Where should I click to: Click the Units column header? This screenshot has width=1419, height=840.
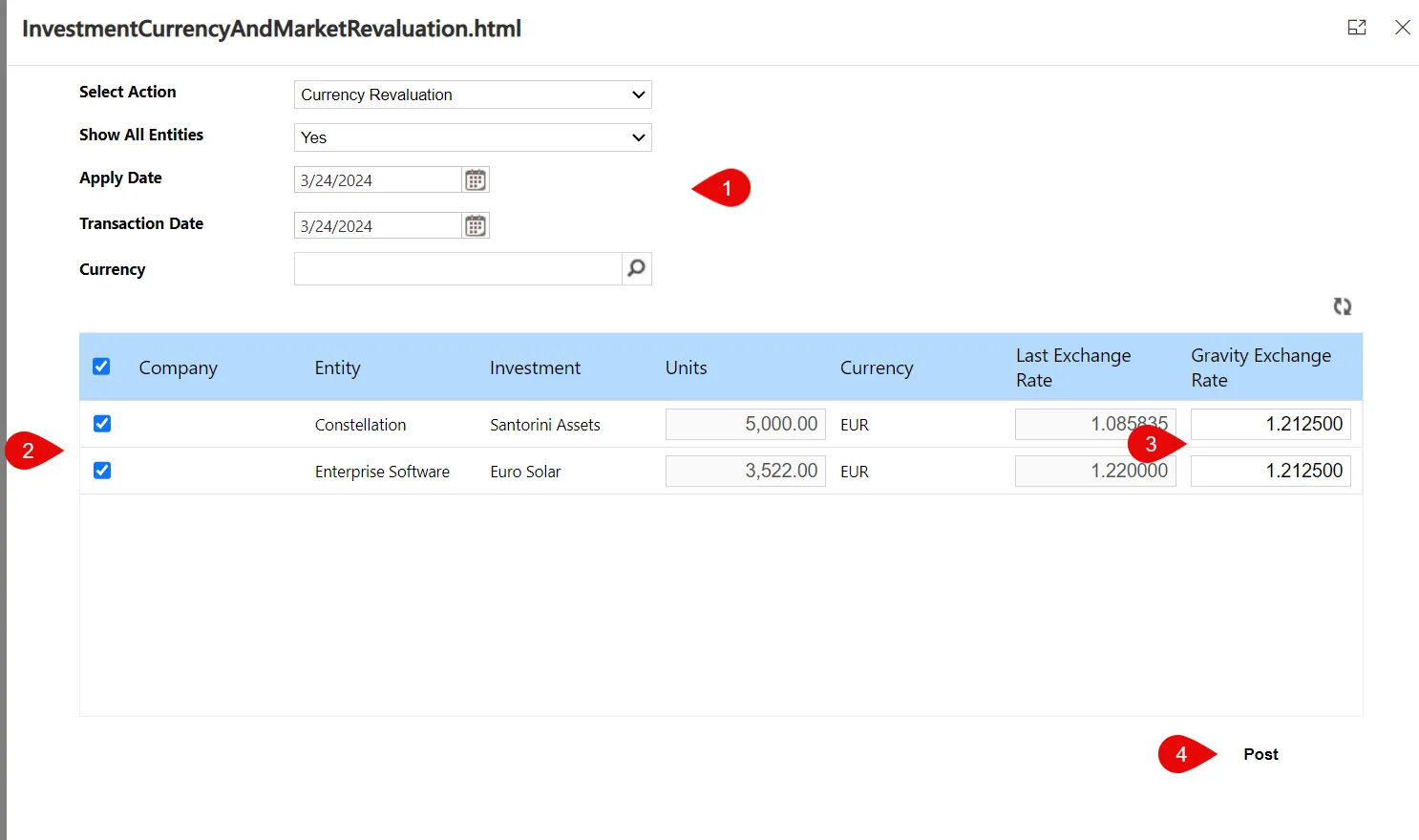pyautogui.click(x=686, y=367)
